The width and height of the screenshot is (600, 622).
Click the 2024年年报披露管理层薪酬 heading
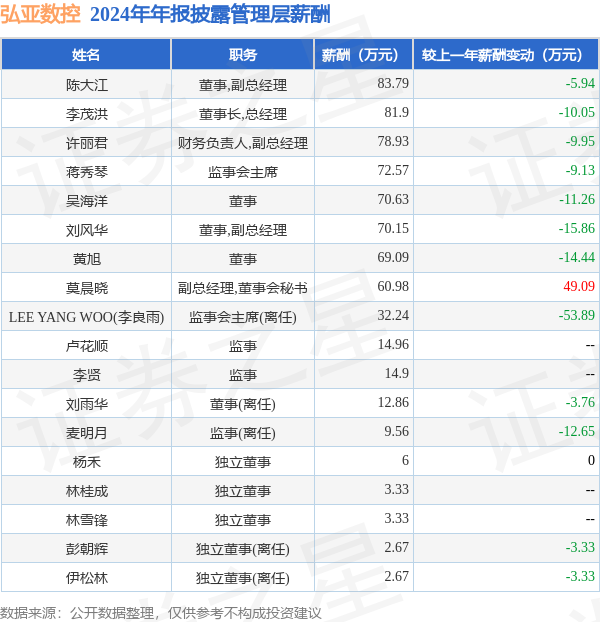(210, 15)
